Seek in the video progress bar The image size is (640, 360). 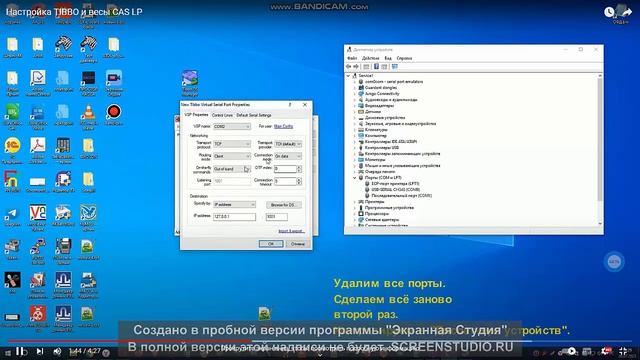point(320,341)
